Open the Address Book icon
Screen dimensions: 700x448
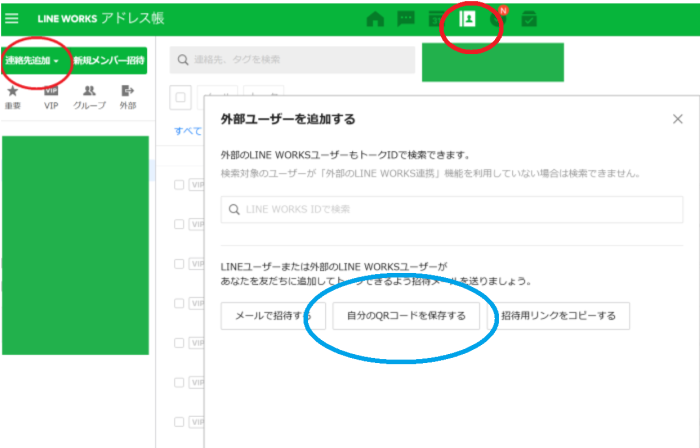tap(467, 19)
